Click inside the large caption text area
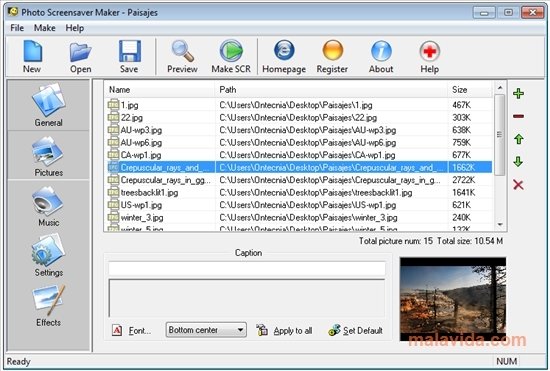 click(x=247, y=298)
